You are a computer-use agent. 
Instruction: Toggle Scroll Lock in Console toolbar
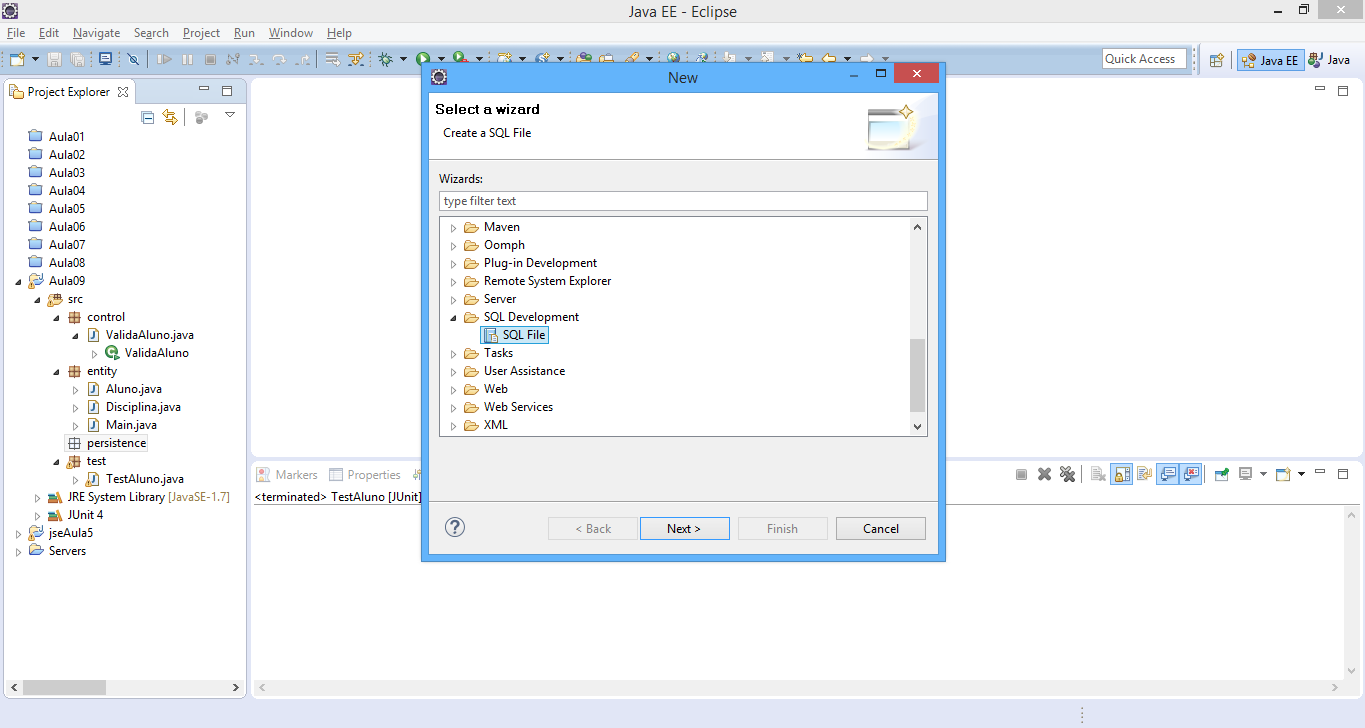click(1122, 474)
